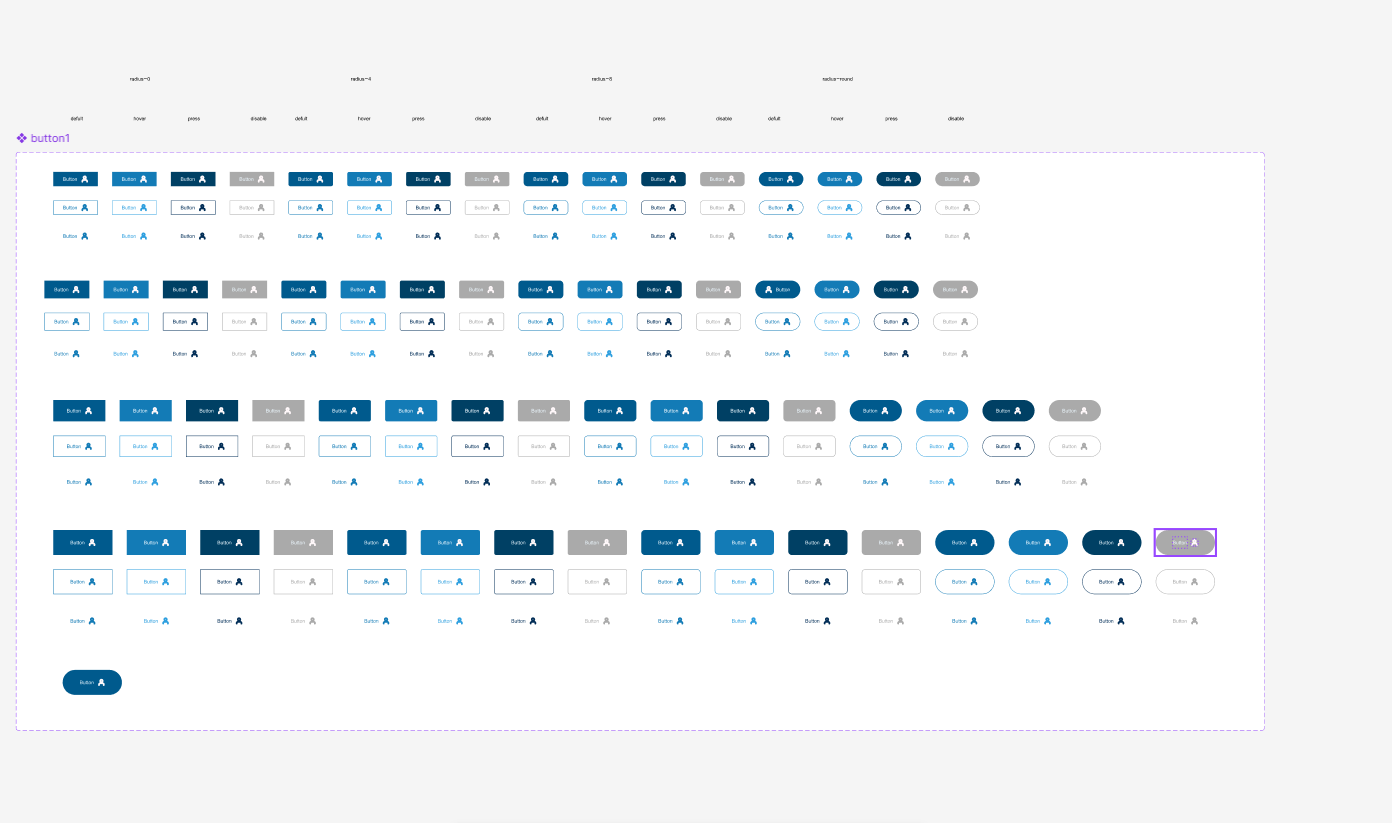Click the user icon in the outlined pill below the selected button

pyautogui.click(x=1194, y=582)
